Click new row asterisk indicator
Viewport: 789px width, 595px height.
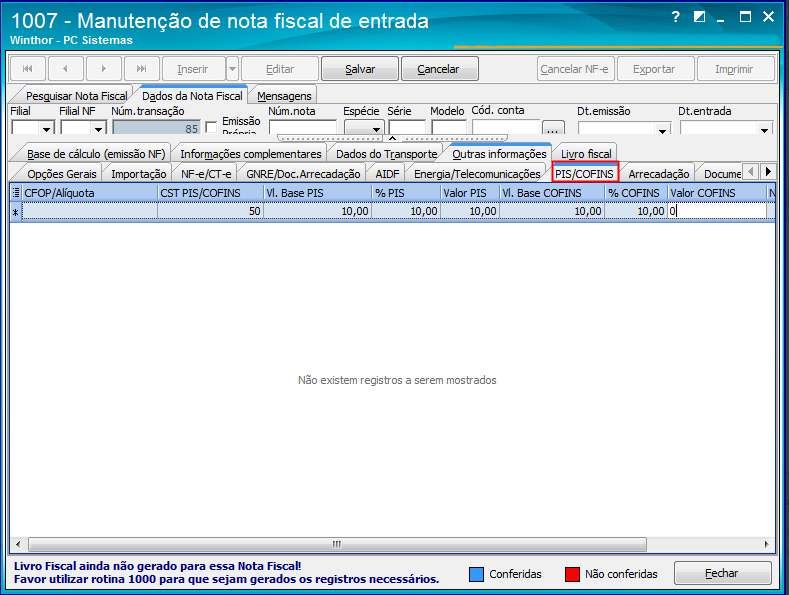[16, 212]
